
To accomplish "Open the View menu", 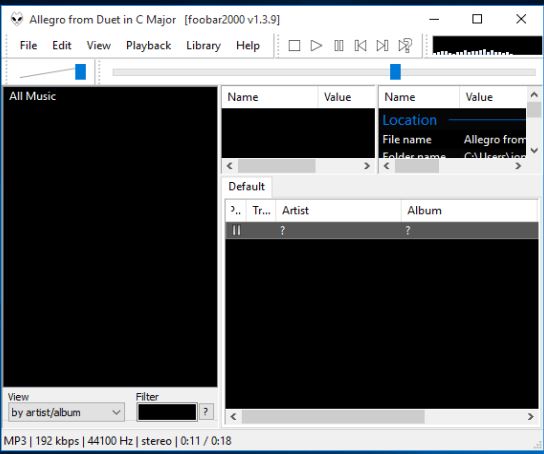I will click(x=99, y=45).
